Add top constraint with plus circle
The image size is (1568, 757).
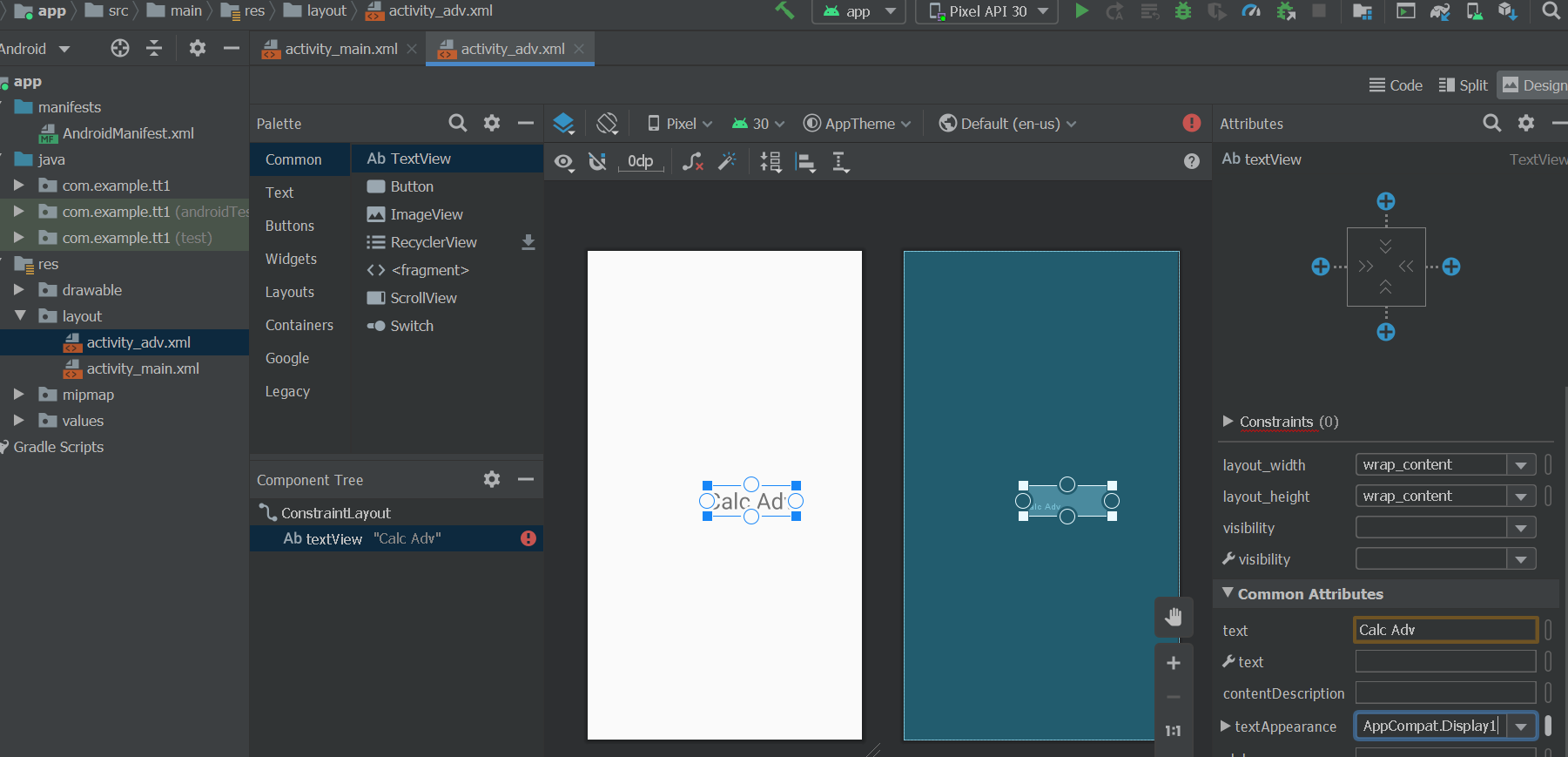coord(1386,201)
